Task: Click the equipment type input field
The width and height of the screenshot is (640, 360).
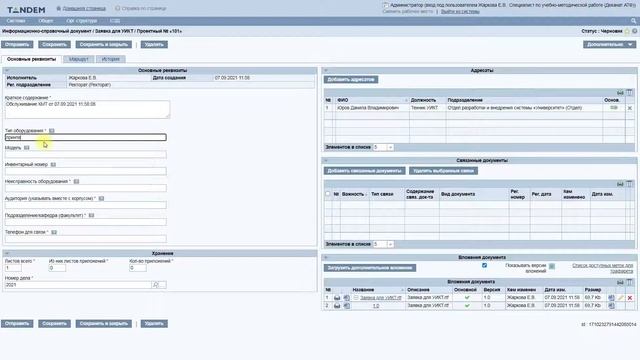Action: tap(86, 137)
